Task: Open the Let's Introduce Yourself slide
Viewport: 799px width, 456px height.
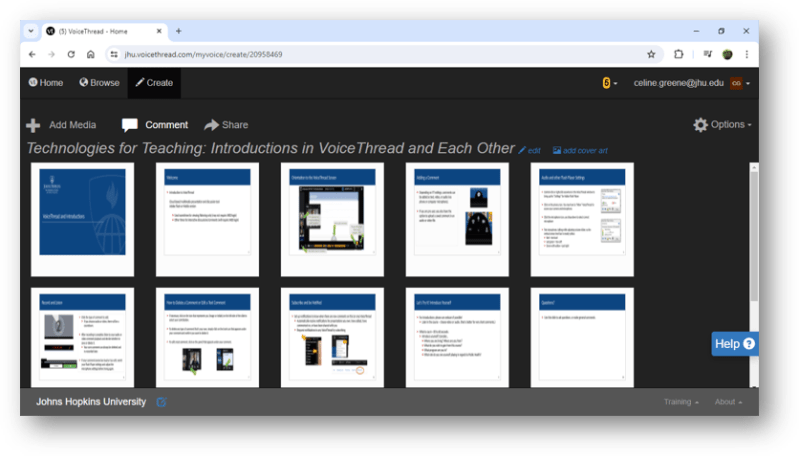Action: click(x=457, y=337)
